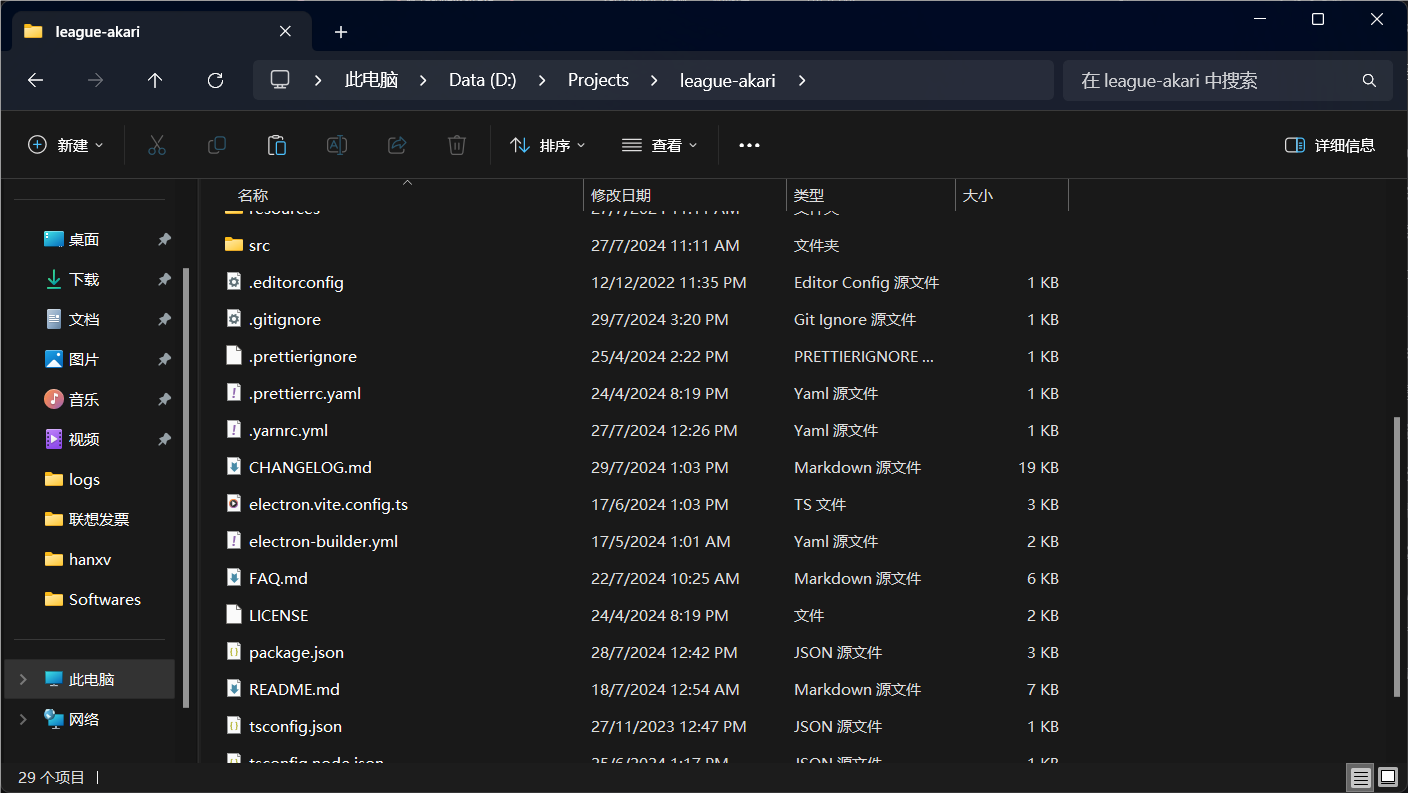The height and width of the screenshot is (793, 1408).
Task: Navigate to Data (D:) breadcrumb
Action: (482, 80)
